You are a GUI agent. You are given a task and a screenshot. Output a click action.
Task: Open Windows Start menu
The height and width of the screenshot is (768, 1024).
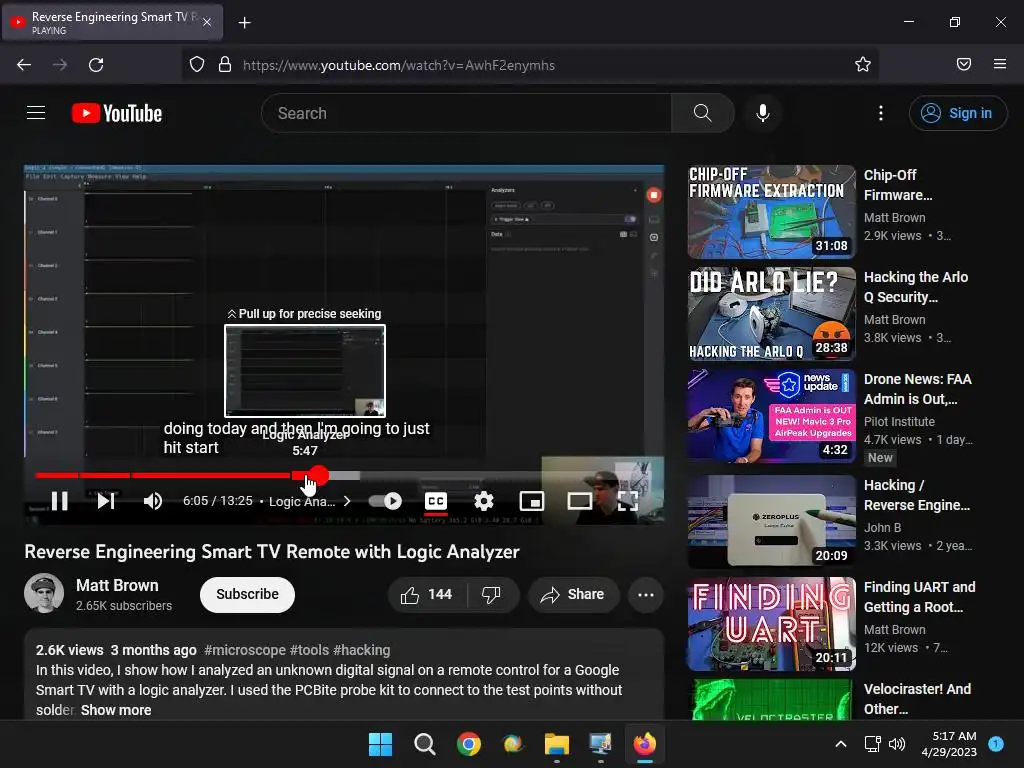[x=380, y=744]
